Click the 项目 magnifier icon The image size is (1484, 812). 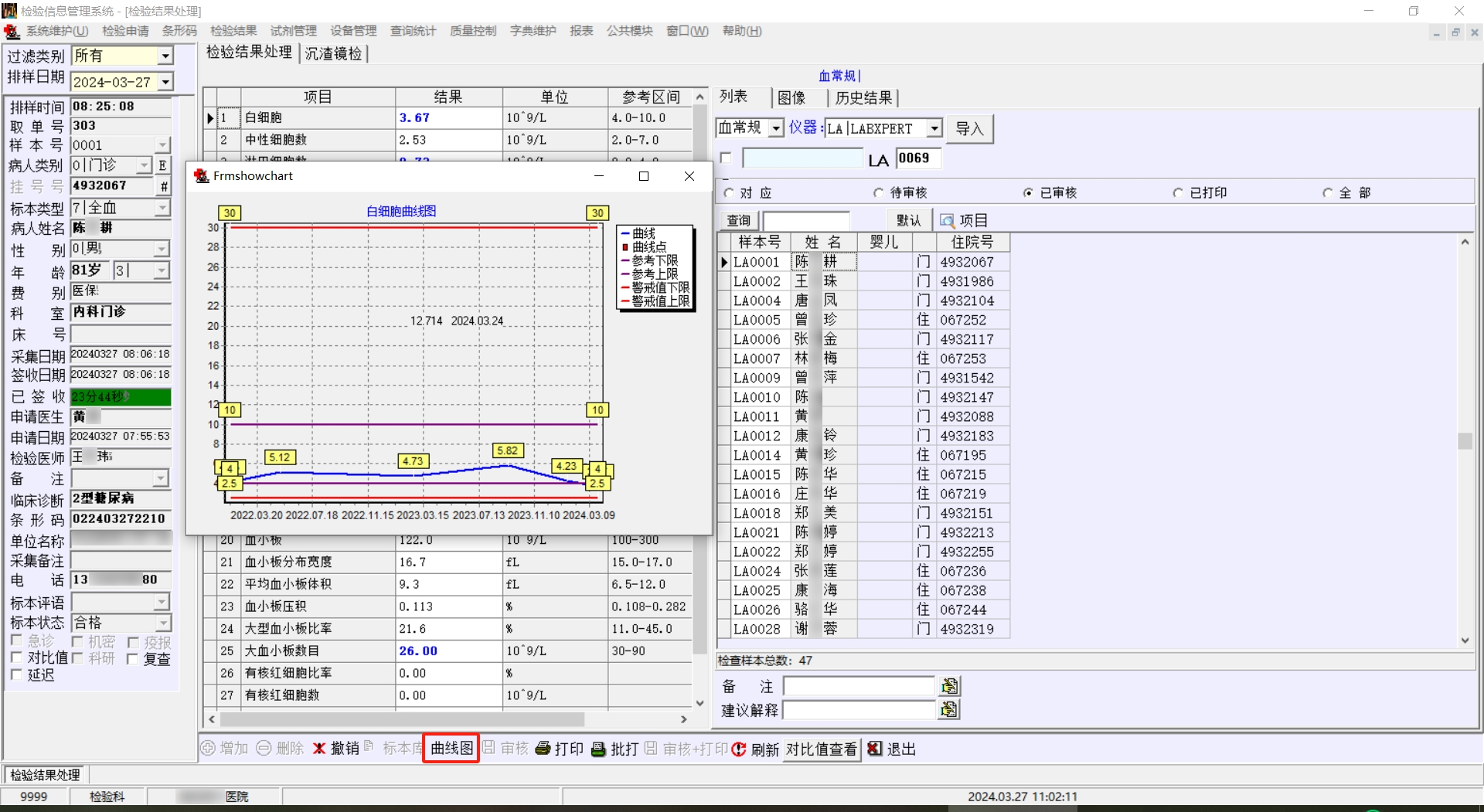(x=947, y=221)
